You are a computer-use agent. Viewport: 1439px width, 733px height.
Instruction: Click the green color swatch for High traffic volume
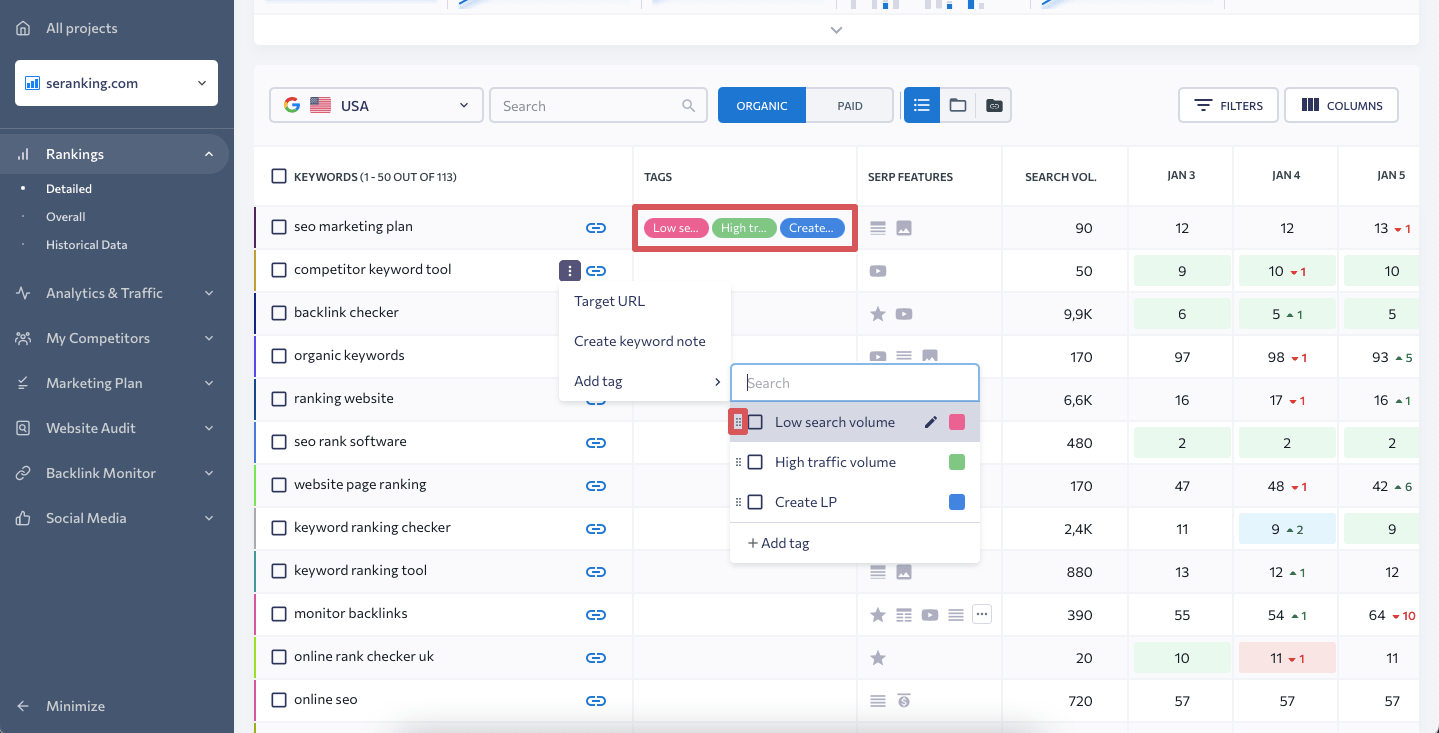(x=957, y=462)
